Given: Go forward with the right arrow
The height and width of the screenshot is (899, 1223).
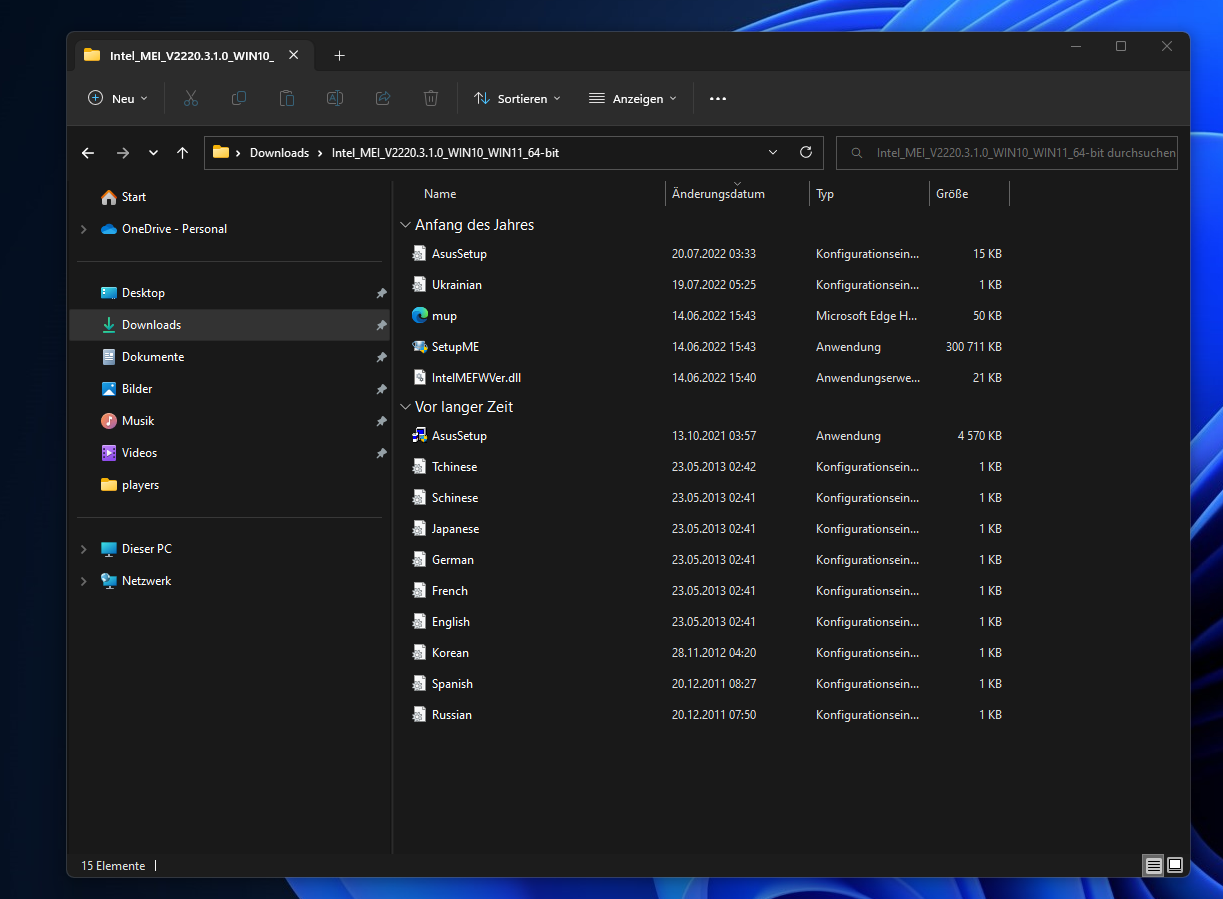Looking at the screenshot, I should [x=123, y=153].
